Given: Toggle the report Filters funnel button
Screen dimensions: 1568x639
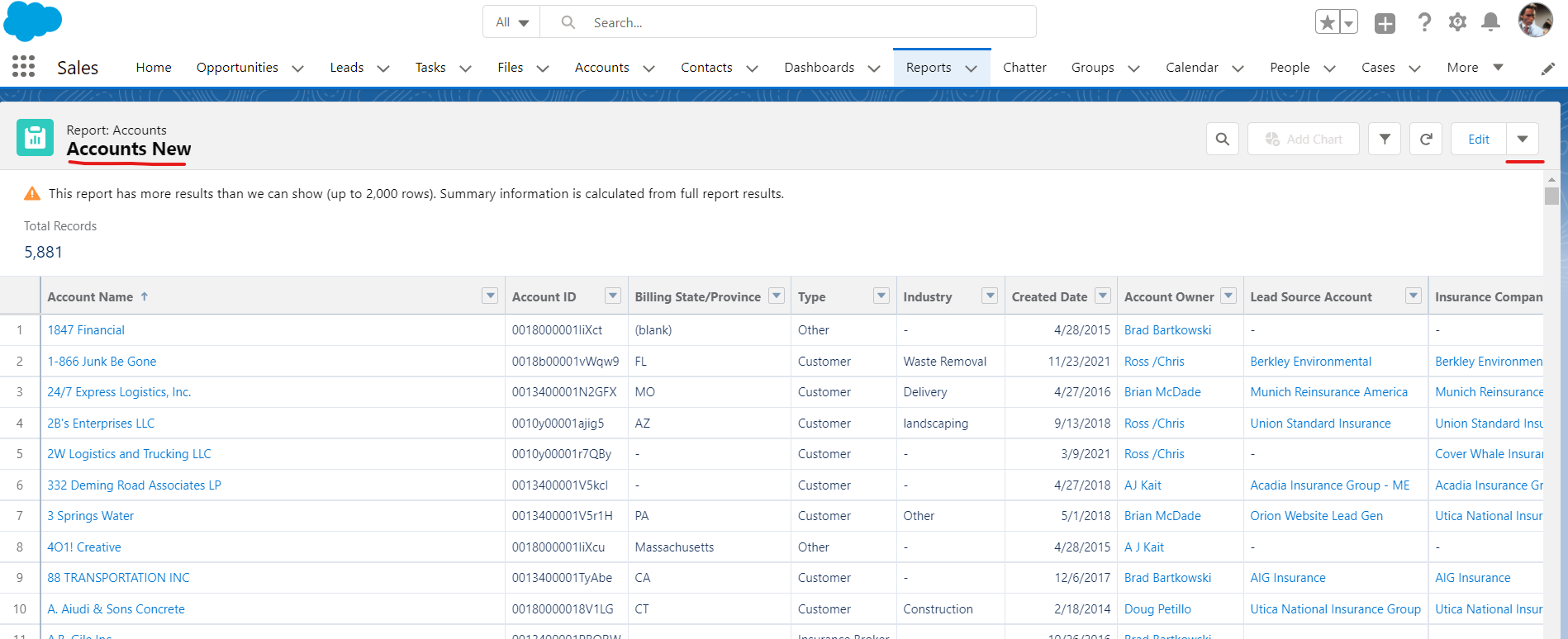Looking at the screenshot, I should pyautogui.click(x=1385, y=139).
